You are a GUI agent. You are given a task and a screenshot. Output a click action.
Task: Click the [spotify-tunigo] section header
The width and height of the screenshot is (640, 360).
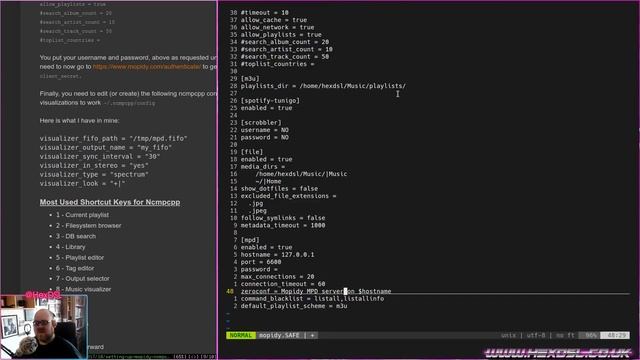(x=270, y=100)
